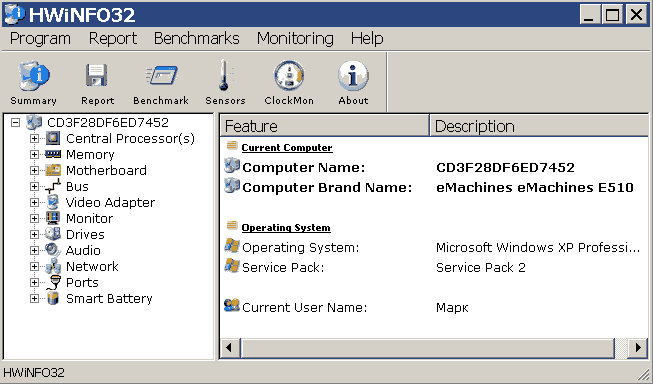653x384 pixels.
Task: Open the Benchmarks menu
Action: tap(197, 39)
